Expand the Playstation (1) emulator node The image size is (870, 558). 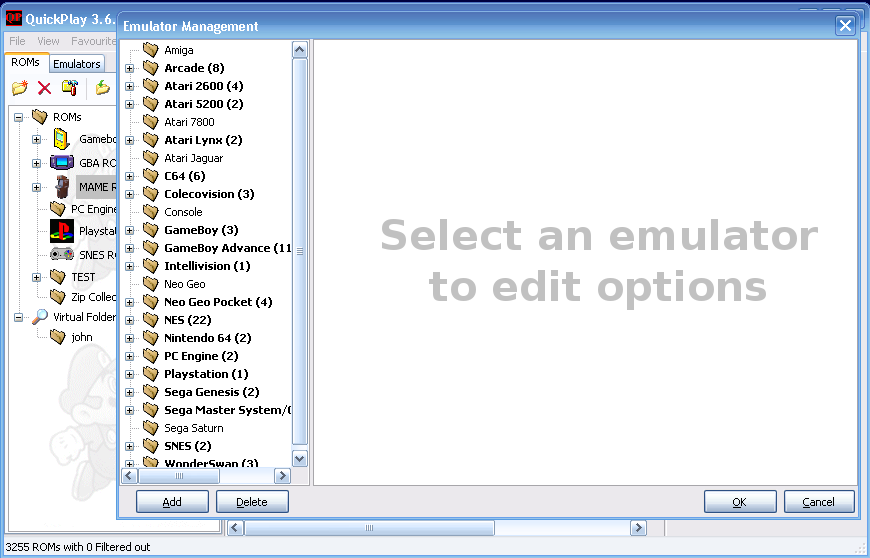(129, 374)
